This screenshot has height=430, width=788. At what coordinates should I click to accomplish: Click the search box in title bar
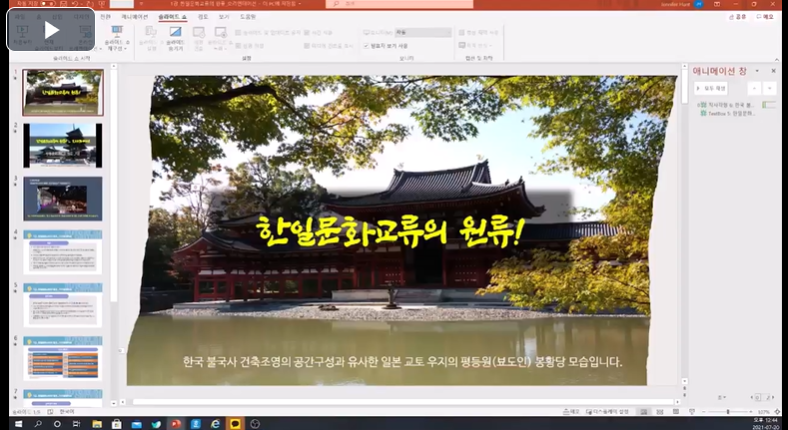point(400,4)
